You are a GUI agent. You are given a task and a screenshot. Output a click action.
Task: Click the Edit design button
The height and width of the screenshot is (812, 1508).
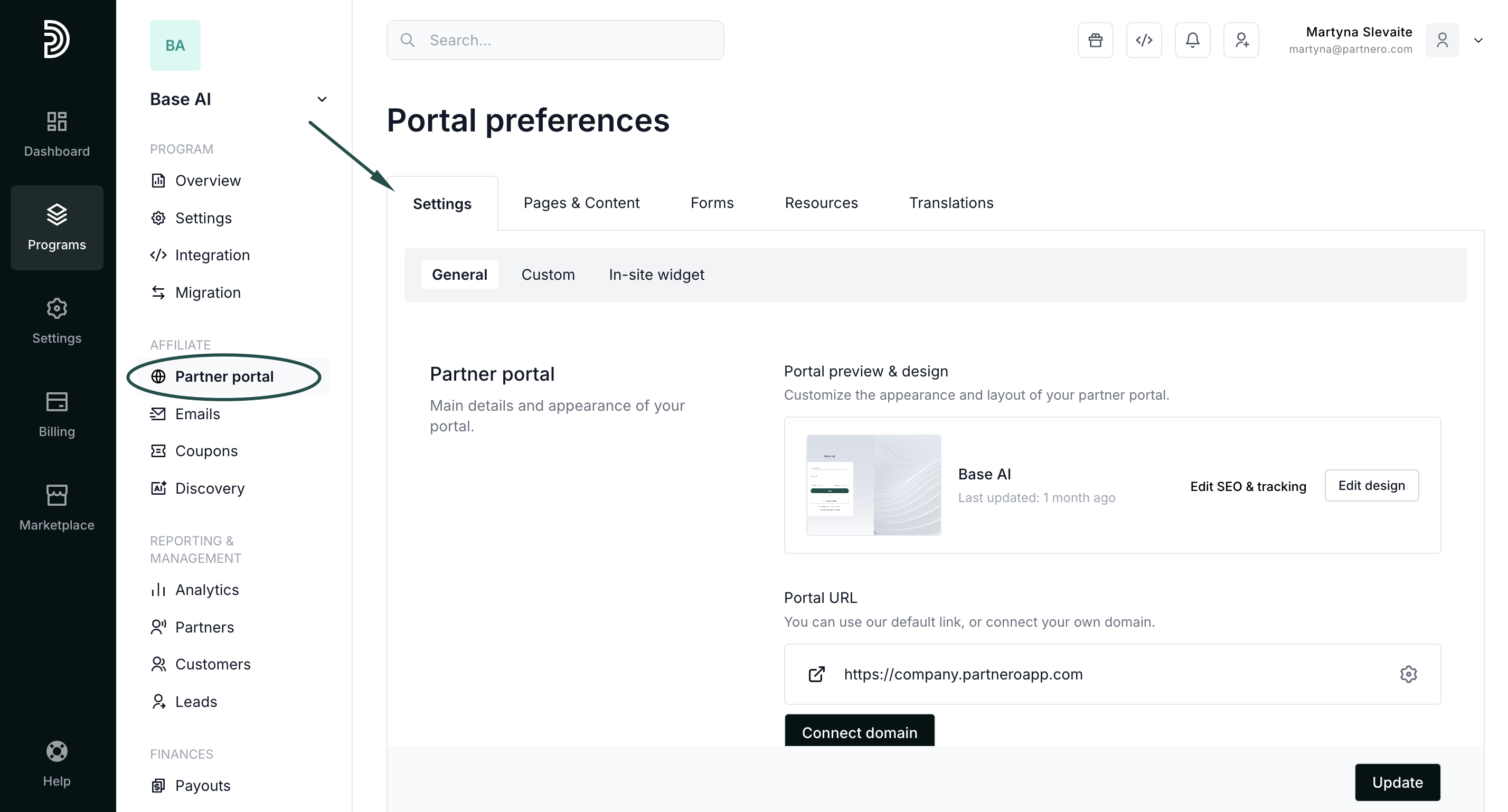pyautogui.click(x=1371, y=485)
